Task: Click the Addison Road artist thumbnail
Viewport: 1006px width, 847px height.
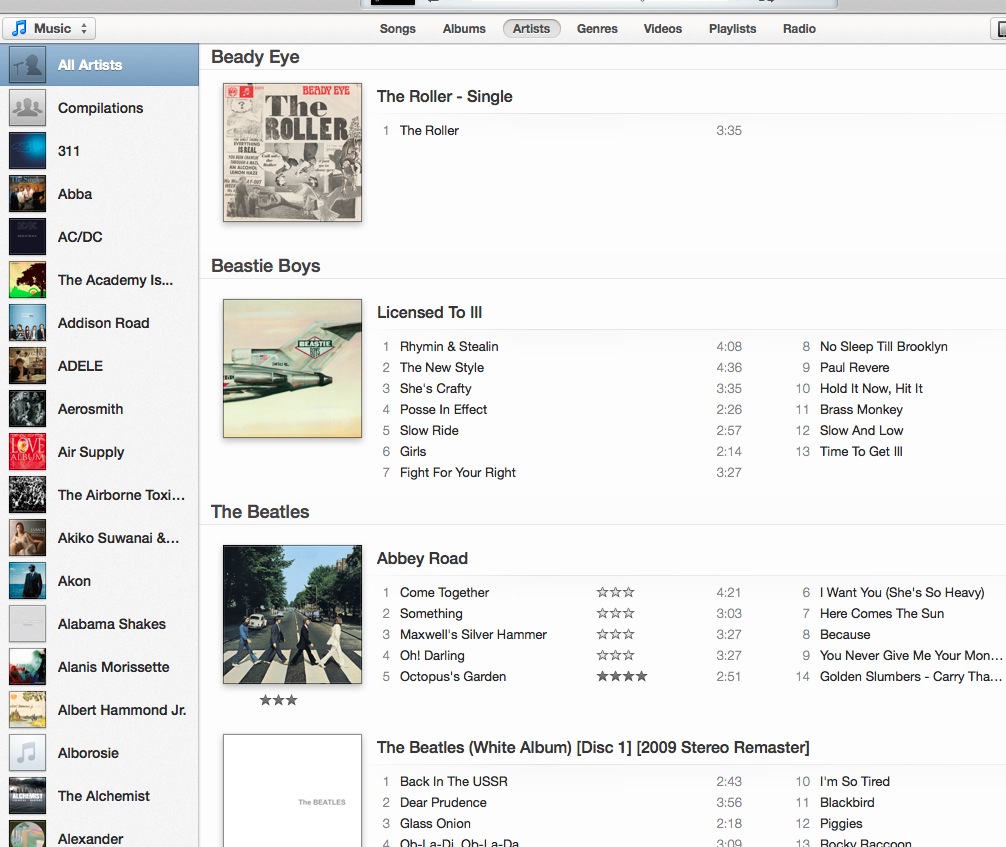Action: 28,323
